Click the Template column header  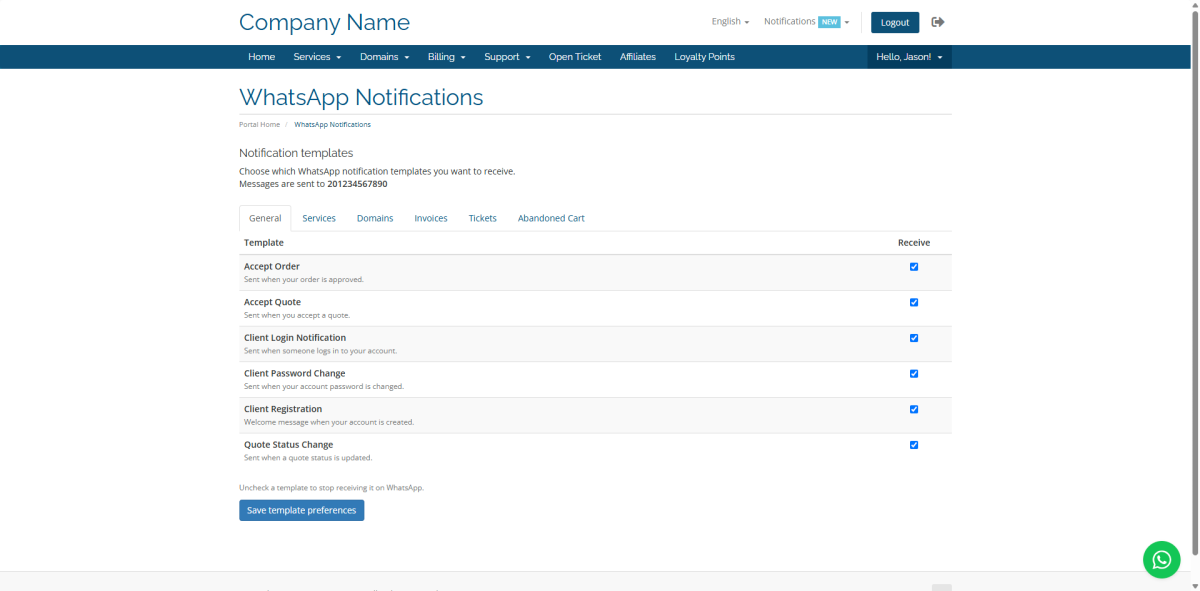[264, 243]
